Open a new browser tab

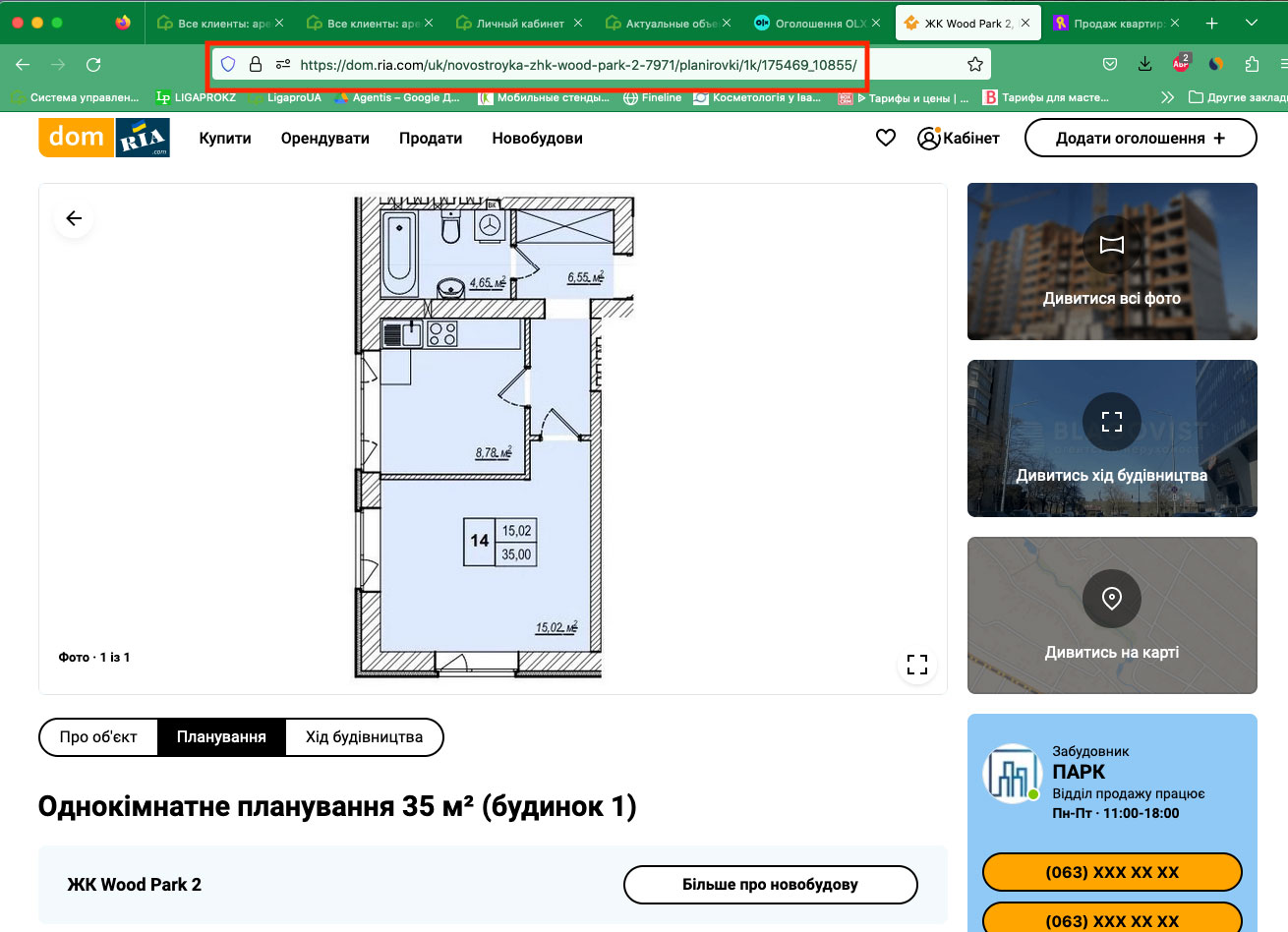(1211, 23)
